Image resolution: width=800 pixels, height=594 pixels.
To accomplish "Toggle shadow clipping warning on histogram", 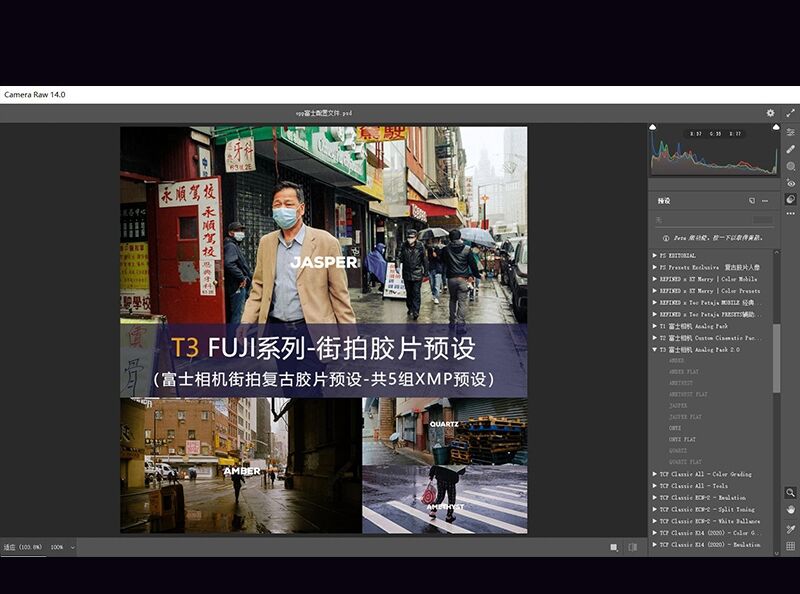I will [653, 127].
